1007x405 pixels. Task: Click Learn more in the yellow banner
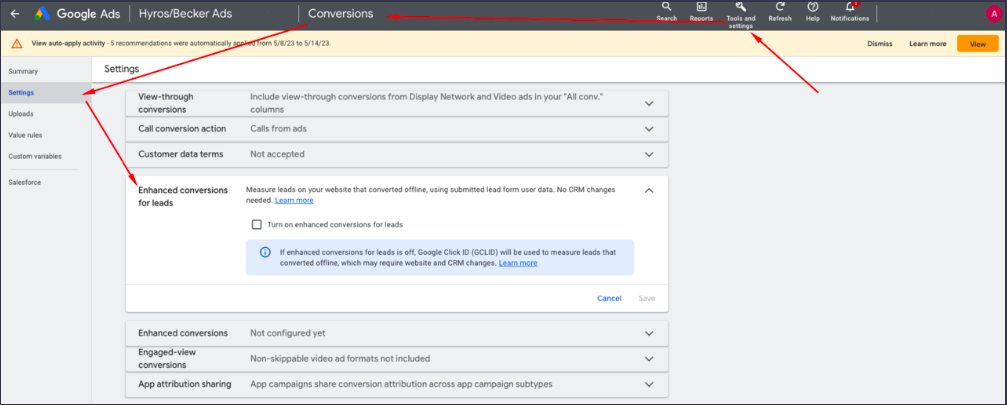927,44
